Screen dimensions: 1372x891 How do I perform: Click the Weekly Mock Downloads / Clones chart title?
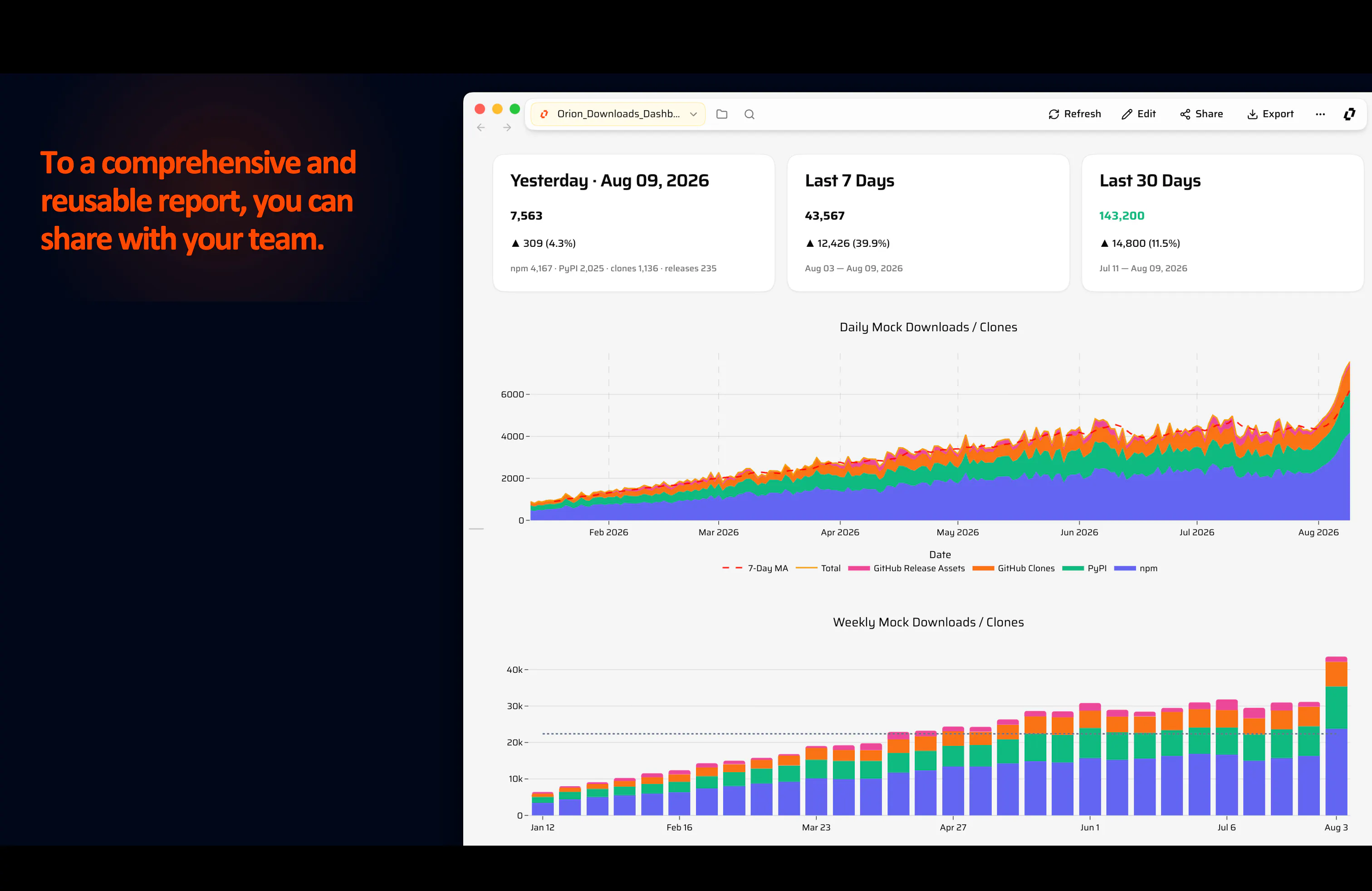point(928,622)
